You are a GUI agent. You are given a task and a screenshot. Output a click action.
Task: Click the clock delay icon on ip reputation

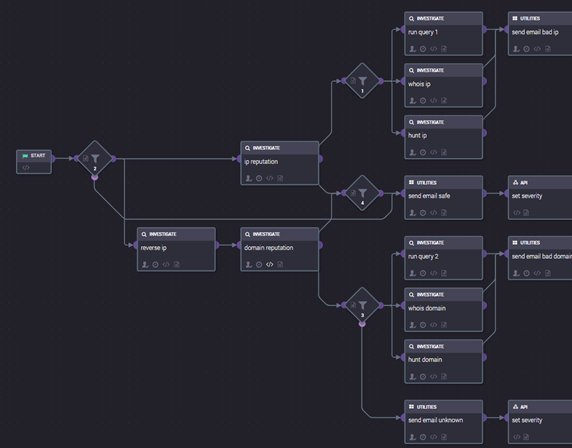259,178
